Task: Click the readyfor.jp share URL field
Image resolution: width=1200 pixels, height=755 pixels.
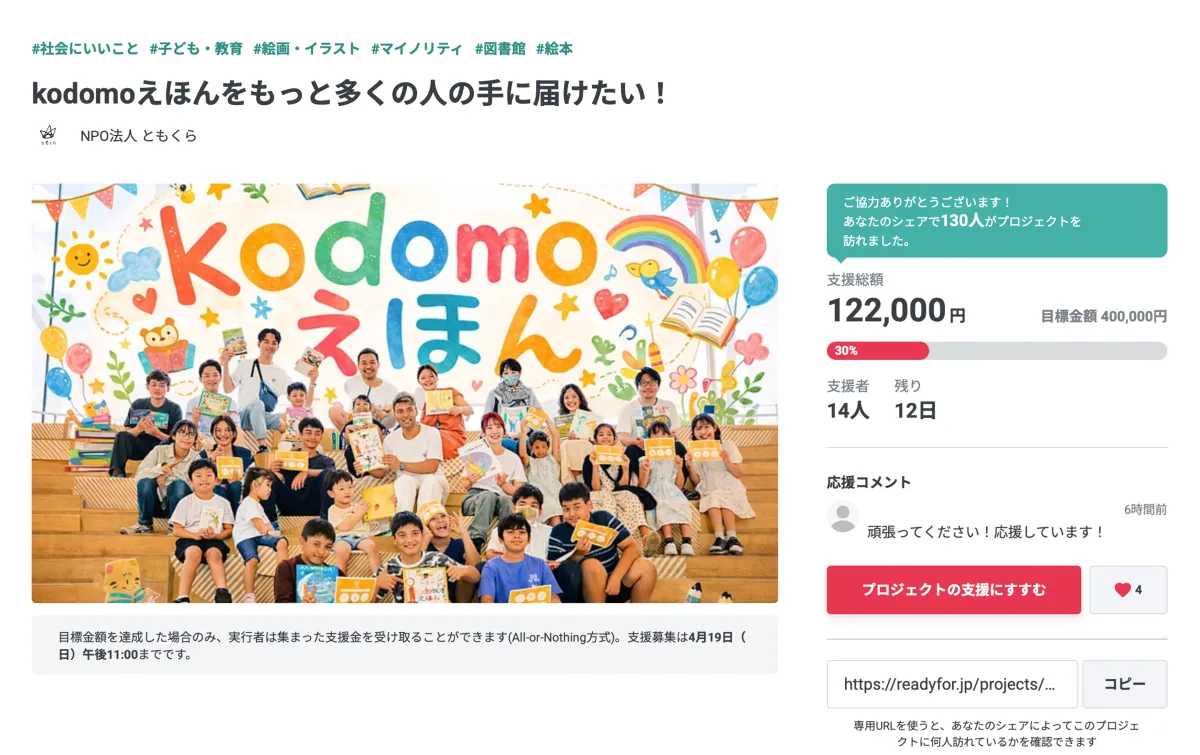Action: pos(951,684)
